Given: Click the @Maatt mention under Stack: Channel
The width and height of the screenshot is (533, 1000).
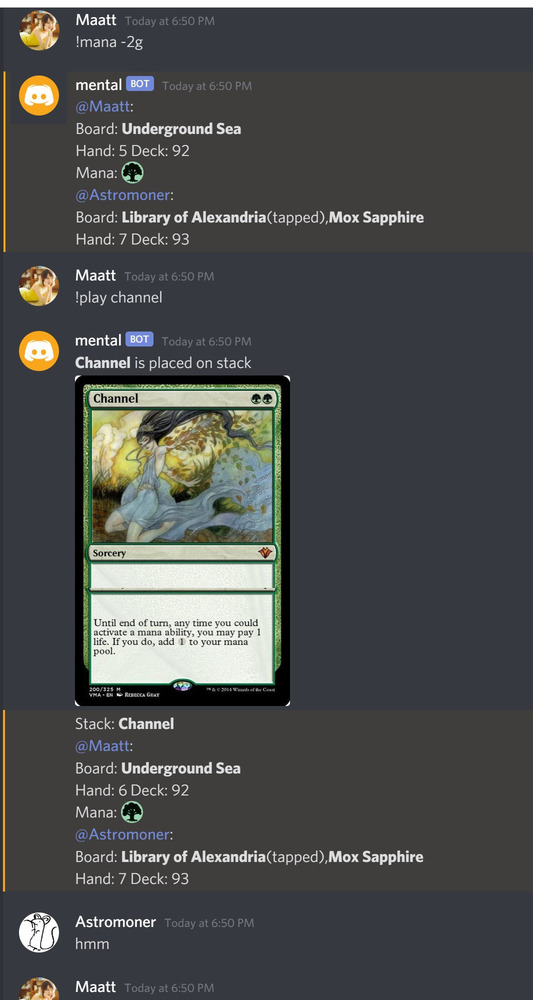Looking at the screenshot, I should pos(103,746).
